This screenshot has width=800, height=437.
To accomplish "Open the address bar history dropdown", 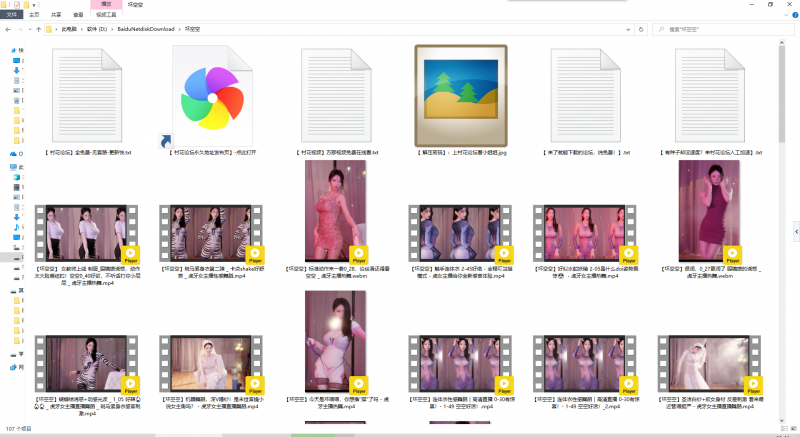I will pyautogui.click(x=628, y=30).
